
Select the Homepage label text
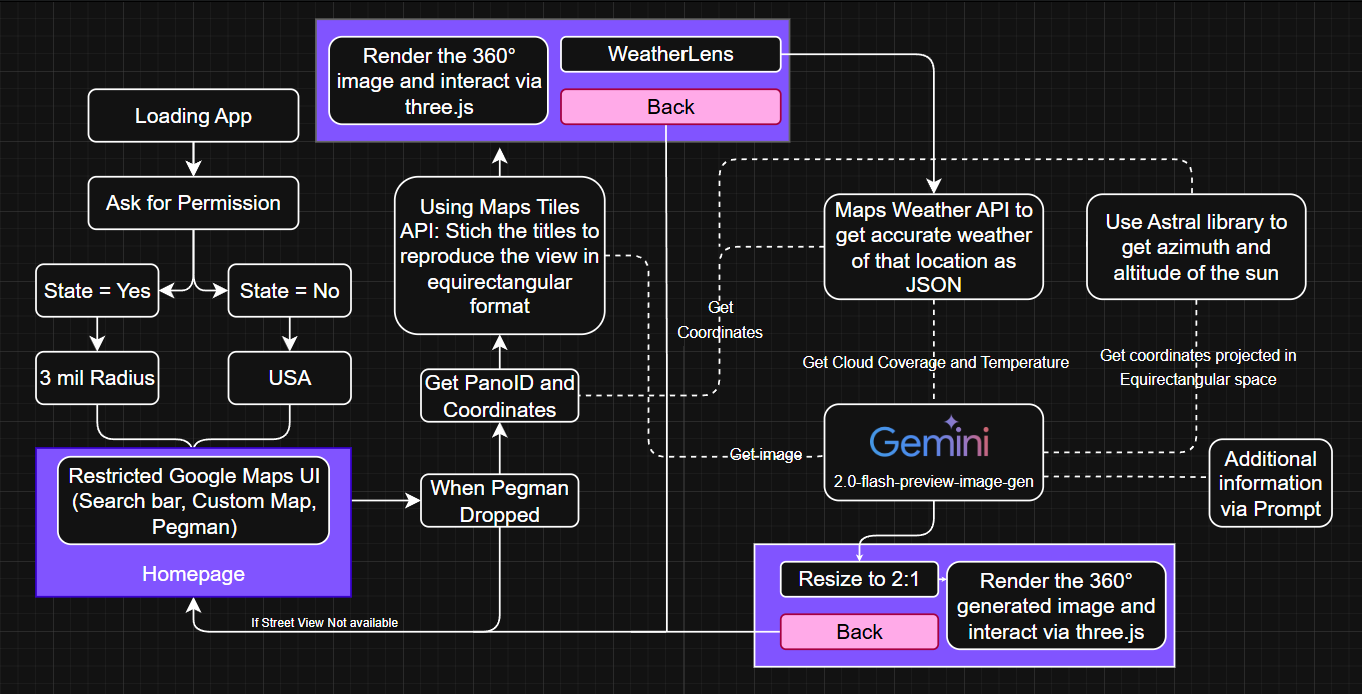click(x=193, y=574)
